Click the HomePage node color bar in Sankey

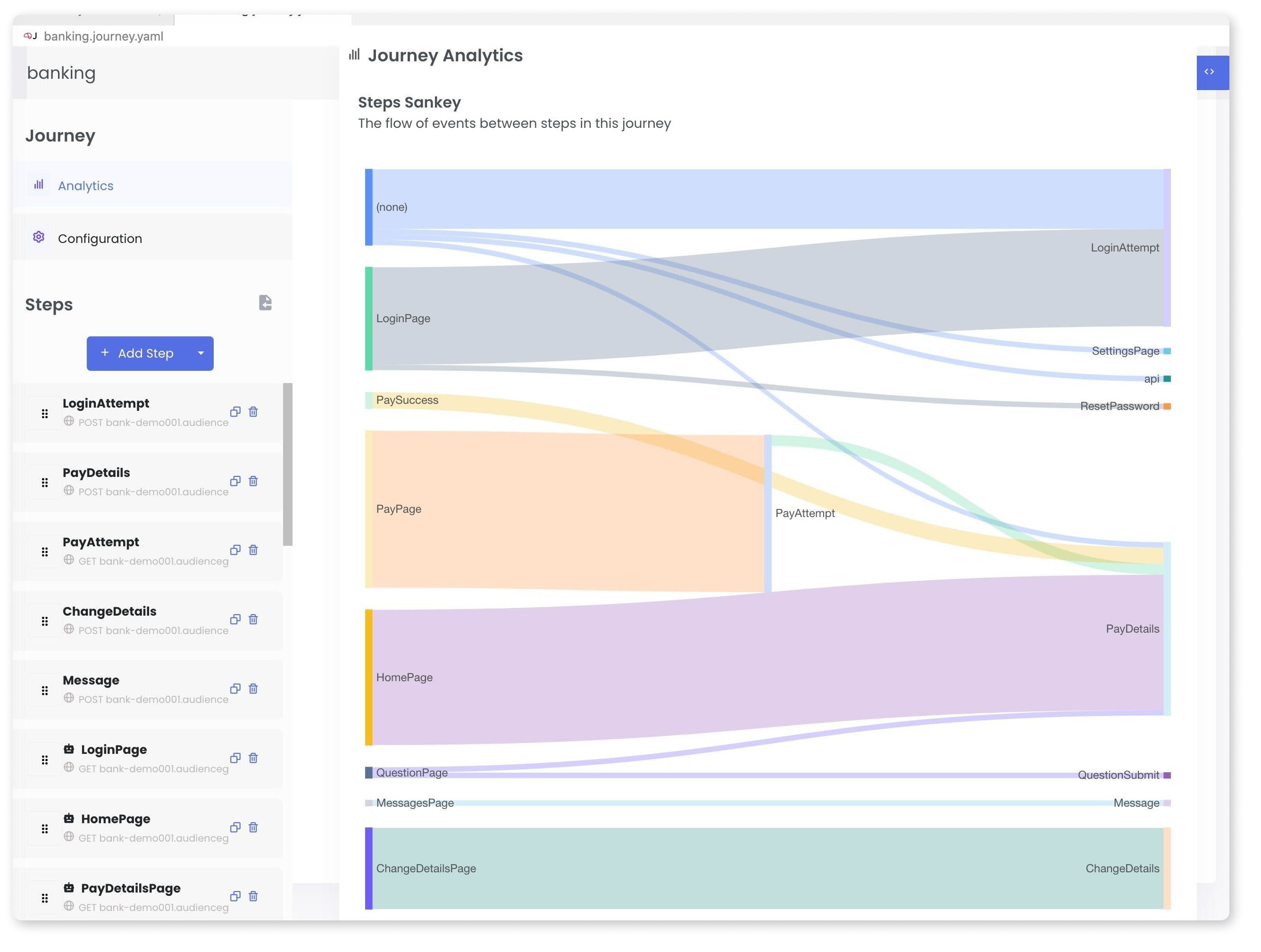(369, 677)
